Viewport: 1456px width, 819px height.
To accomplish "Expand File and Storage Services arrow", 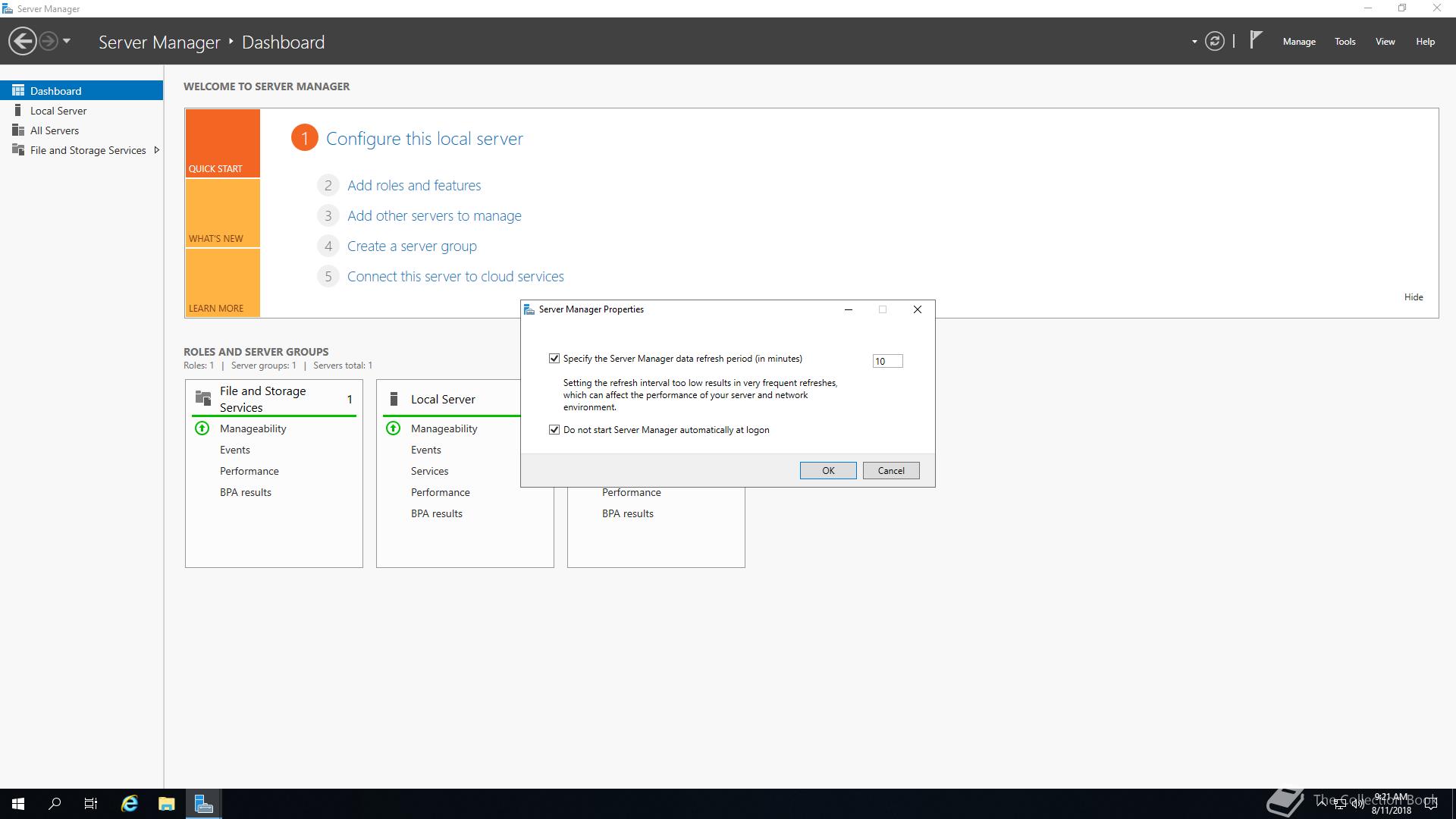I will click(x=156, y=150).
